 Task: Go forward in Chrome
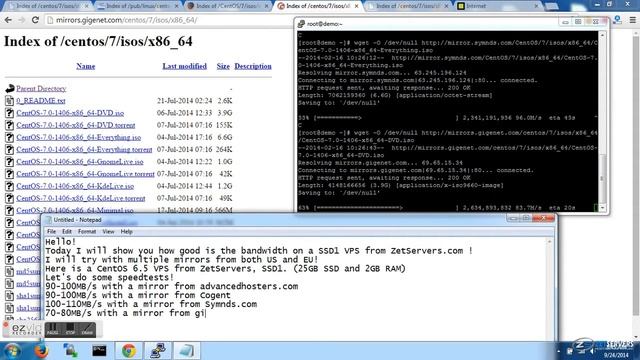(22, 20)
